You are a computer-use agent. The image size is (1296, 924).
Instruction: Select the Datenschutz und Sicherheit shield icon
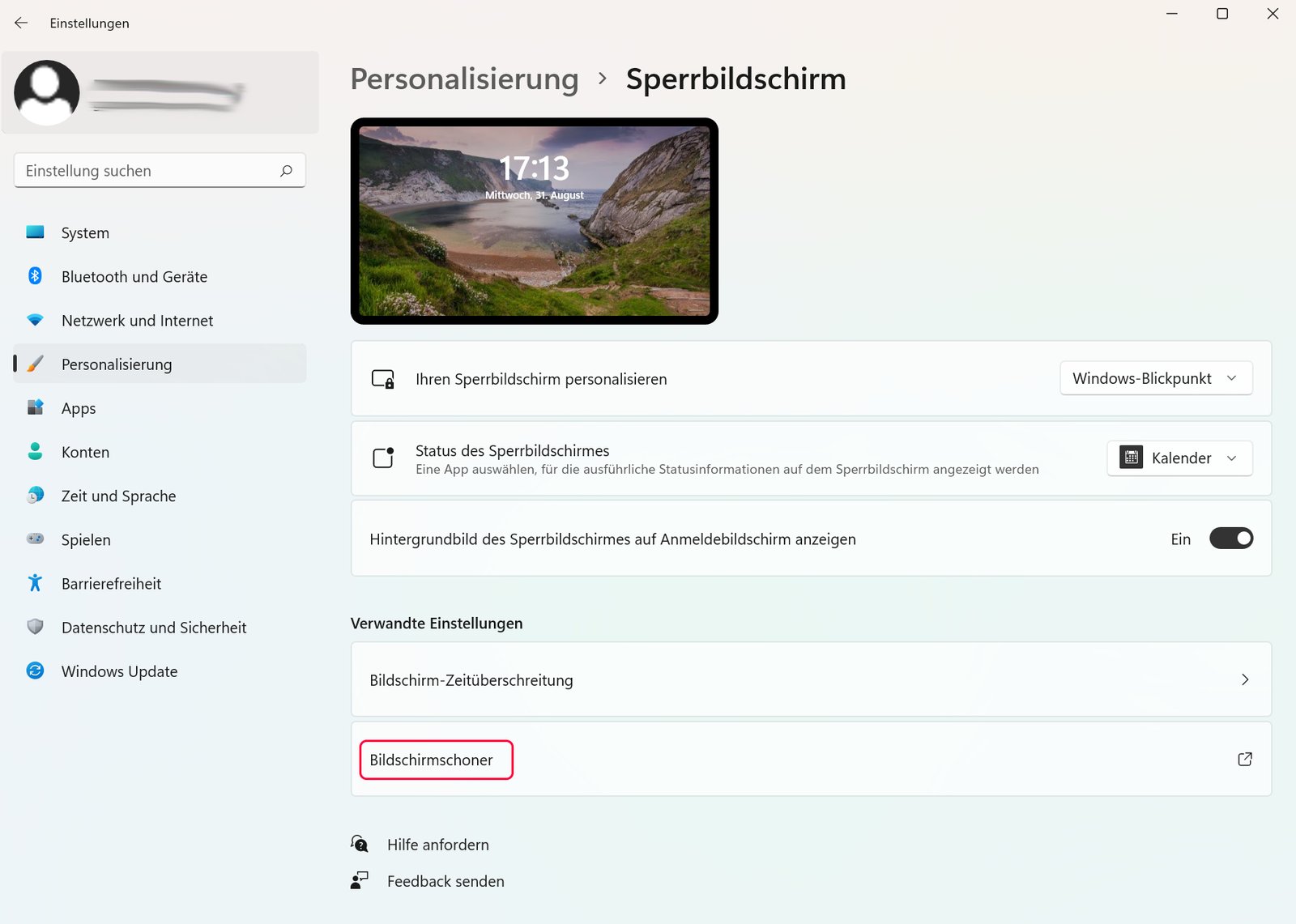click(x=35, y=627)
